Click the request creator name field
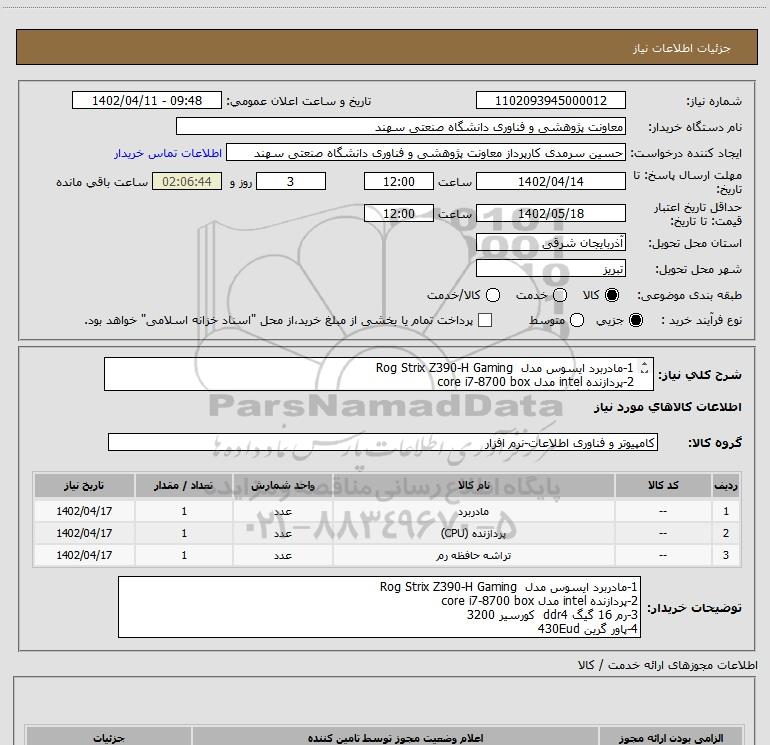 [426, 153]
